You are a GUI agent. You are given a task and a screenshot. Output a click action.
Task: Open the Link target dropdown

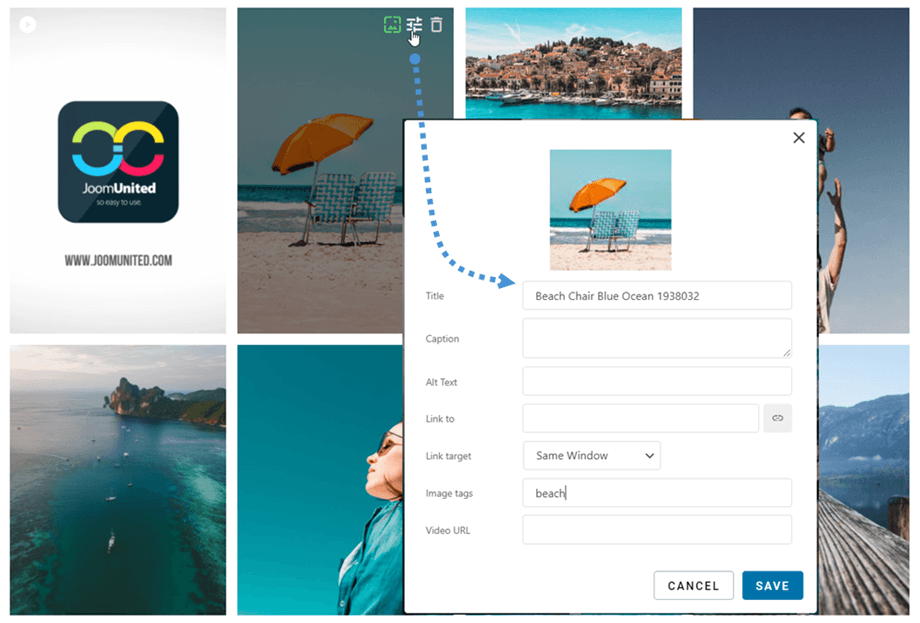(x=591, y=456)
